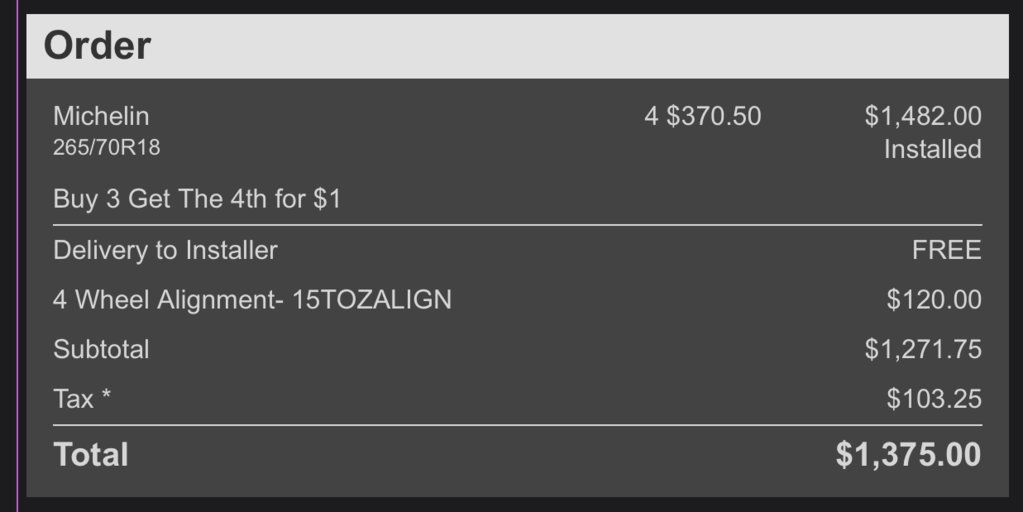Click the $1,482.00 line price
Screen dimensions: 1023x512
[923, 116]
